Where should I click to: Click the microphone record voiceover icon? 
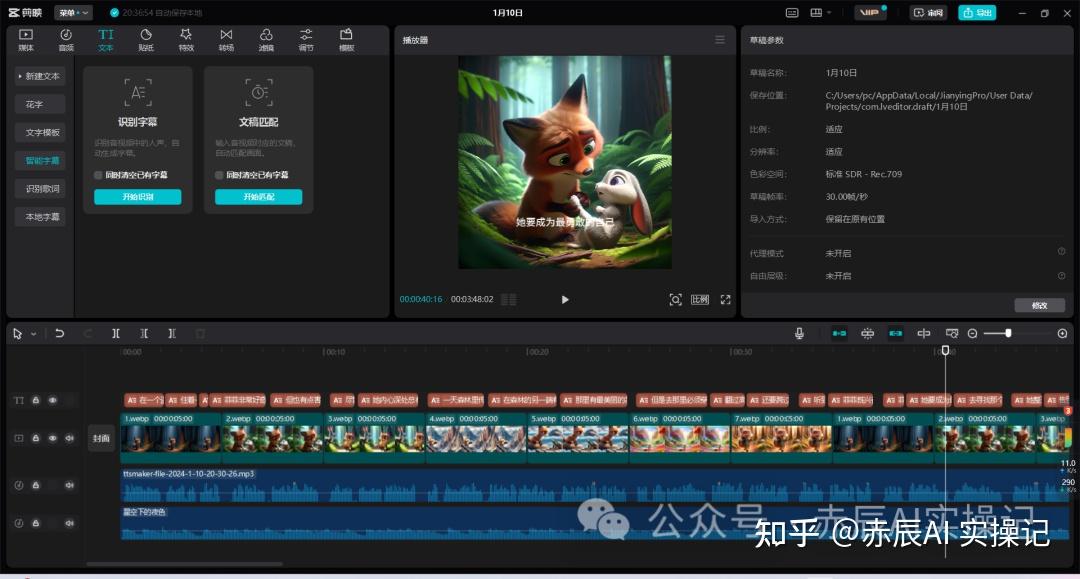[799, 333]
